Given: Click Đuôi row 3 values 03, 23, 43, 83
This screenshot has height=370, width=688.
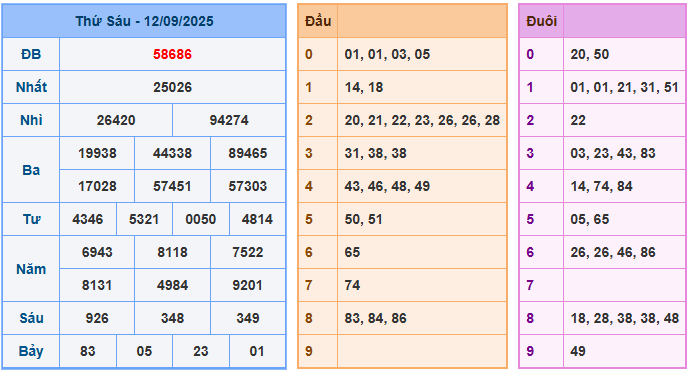Looking at the screenshot, I should (x=613, y=153).
